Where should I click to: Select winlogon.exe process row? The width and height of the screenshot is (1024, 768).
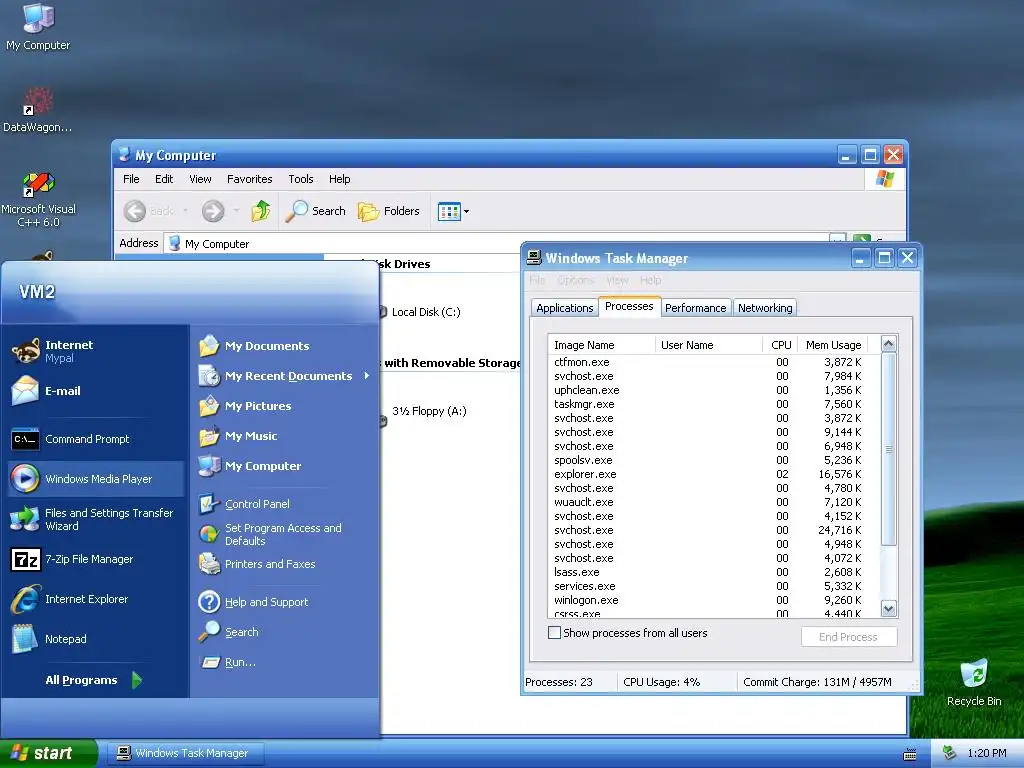pyautogui.click(x=708, y=600)
